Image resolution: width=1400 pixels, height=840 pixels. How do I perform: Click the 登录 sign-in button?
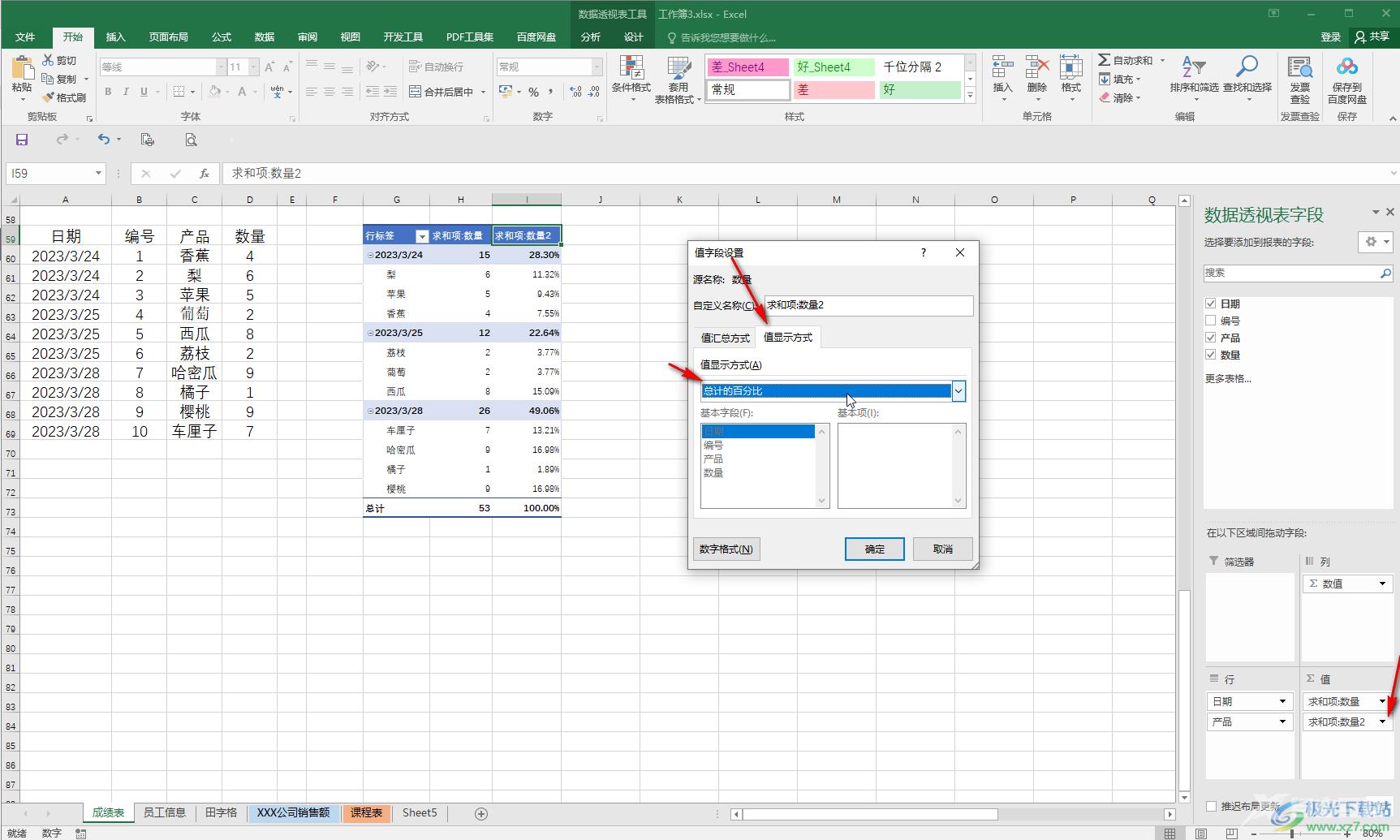click(x=1331, y=37)
